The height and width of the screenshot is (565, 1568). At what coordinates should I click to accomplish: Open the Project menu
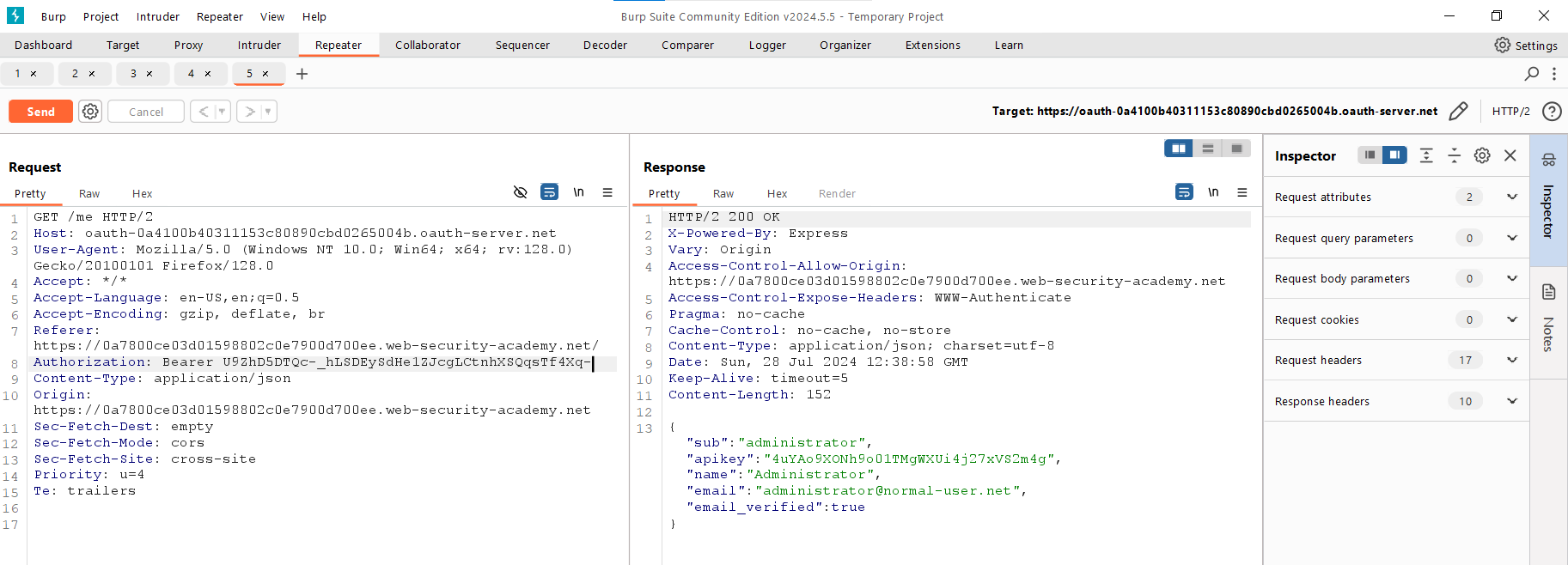(101, 16)
